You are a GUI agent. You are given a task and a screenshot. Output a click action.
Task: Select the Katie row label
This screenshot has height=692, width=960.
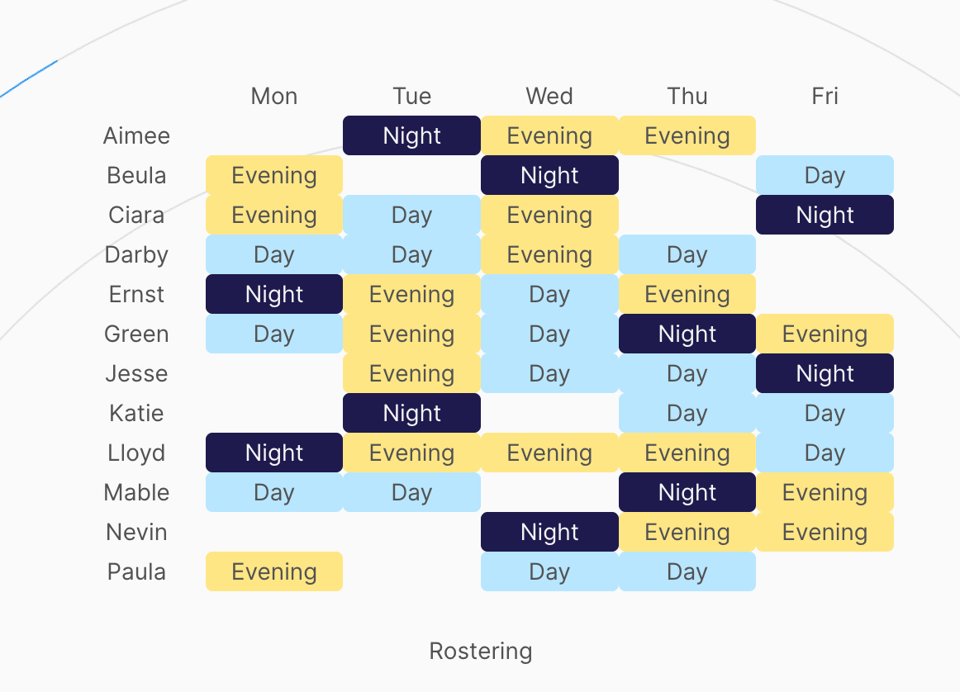[x=137, y=414]
